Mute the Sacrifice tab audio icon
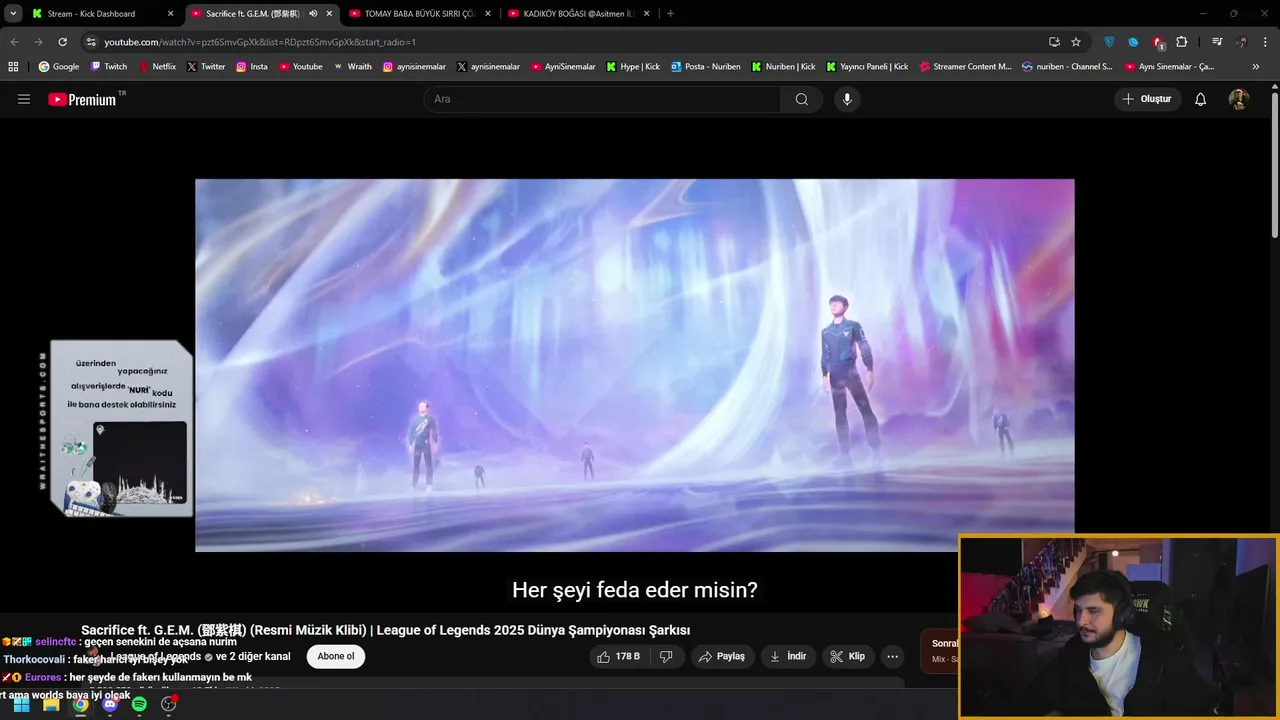The height and width of the screenshot is (720, 1280). 313,14
